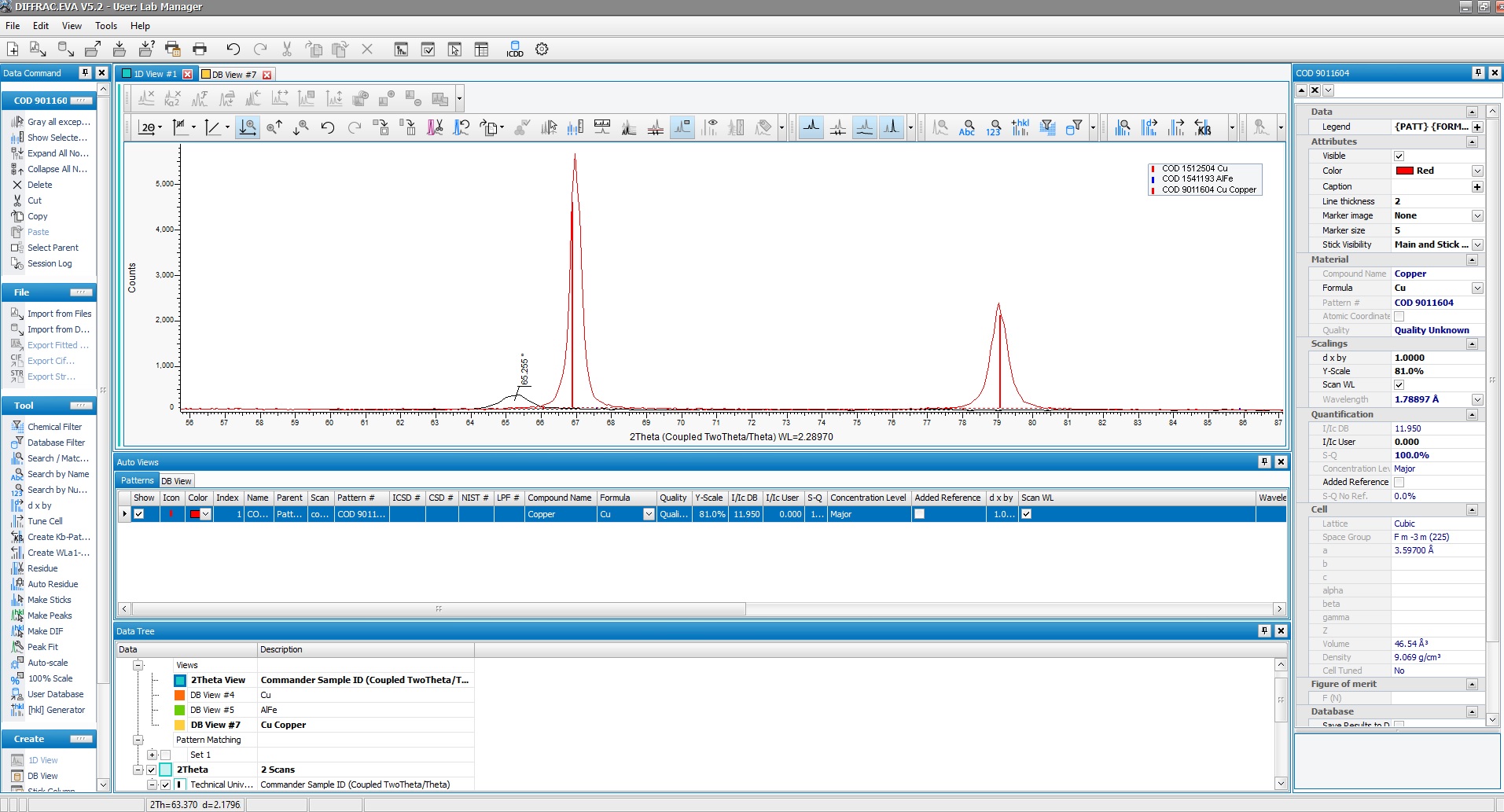Click the Undo arrow in main toolbar
This screenshot has width=1504, height=812.
(233, 49)
